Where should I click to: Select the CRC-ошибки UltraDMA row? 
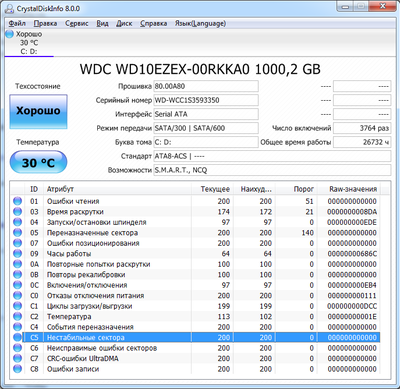point(196,358)
